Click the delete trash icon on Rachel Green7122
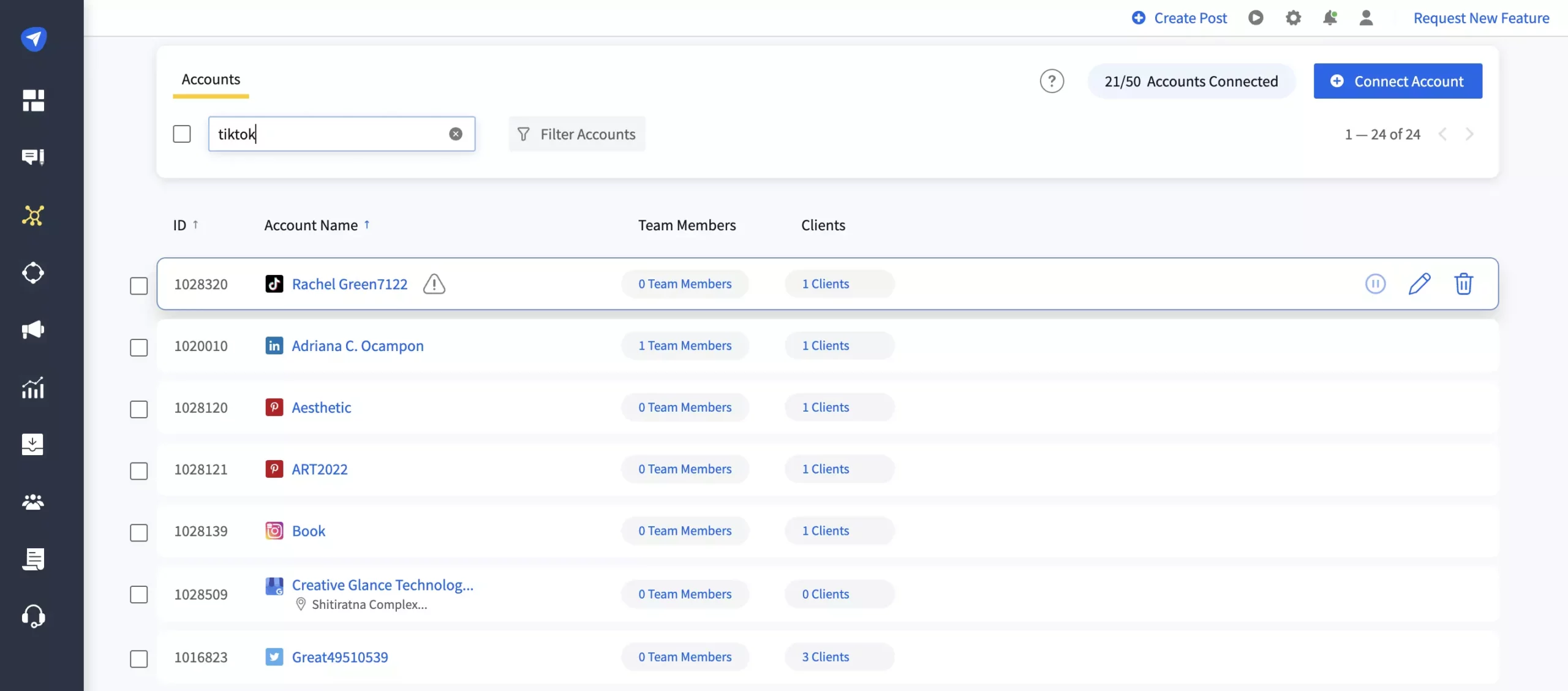 pyautogui.click(x=1462, y=284)
